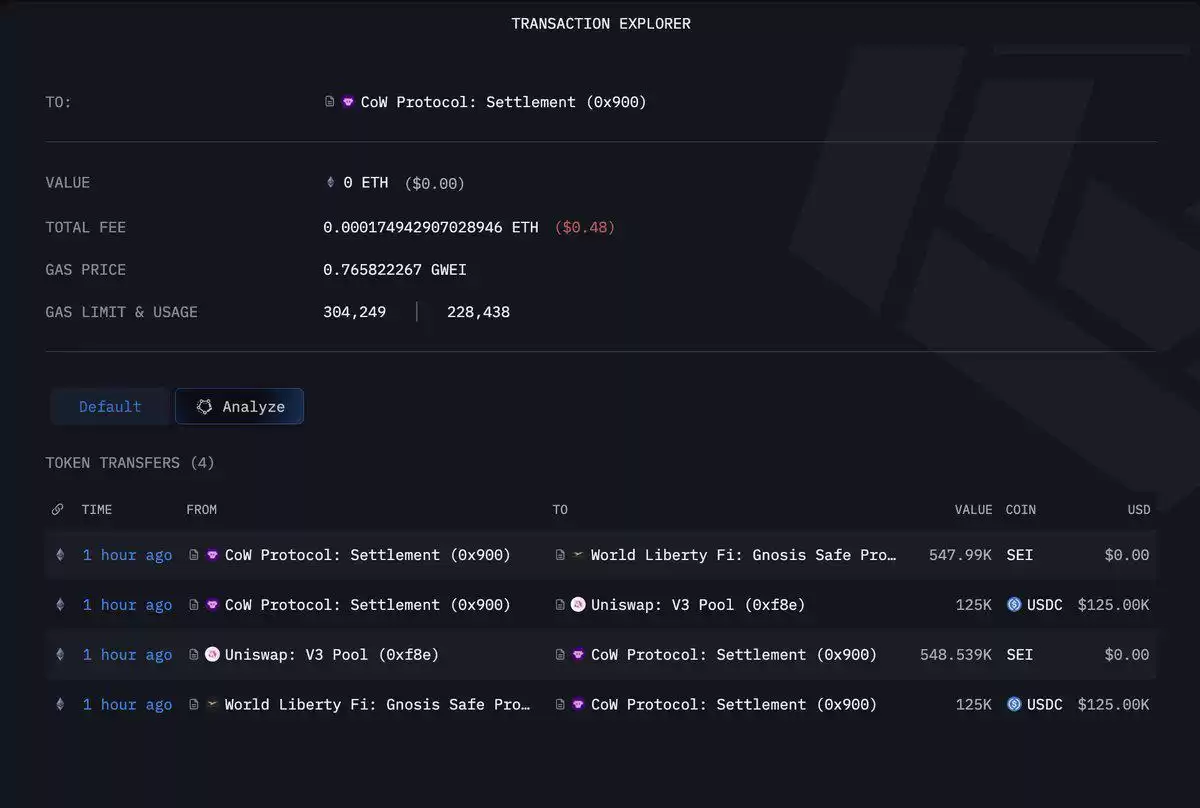The height and width of the screenshot is (808, 1200).
Task: Click the gas usage value 228,438
Action: [479, 312]
